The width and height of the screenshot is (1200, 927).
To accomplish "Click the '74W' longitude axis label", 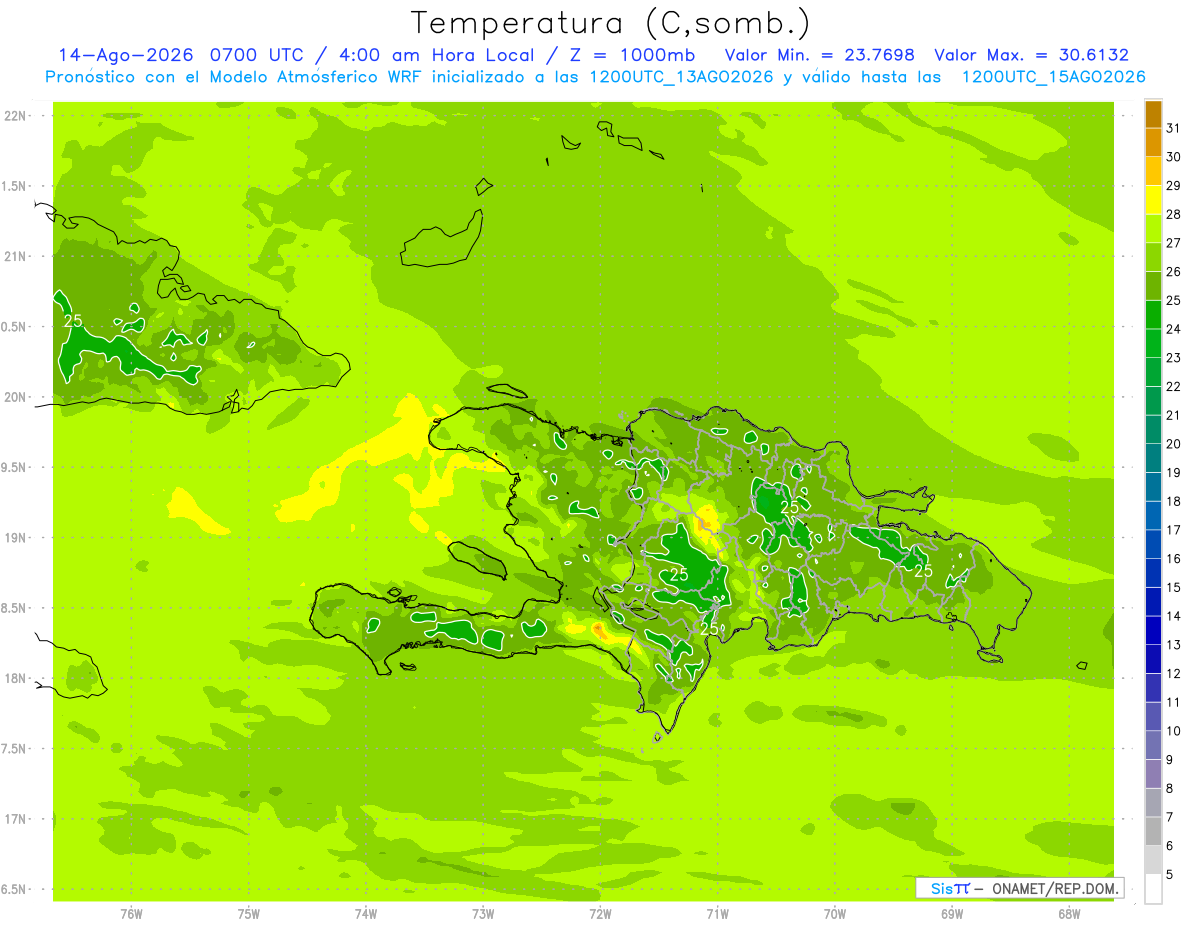I will coord(366,913).
